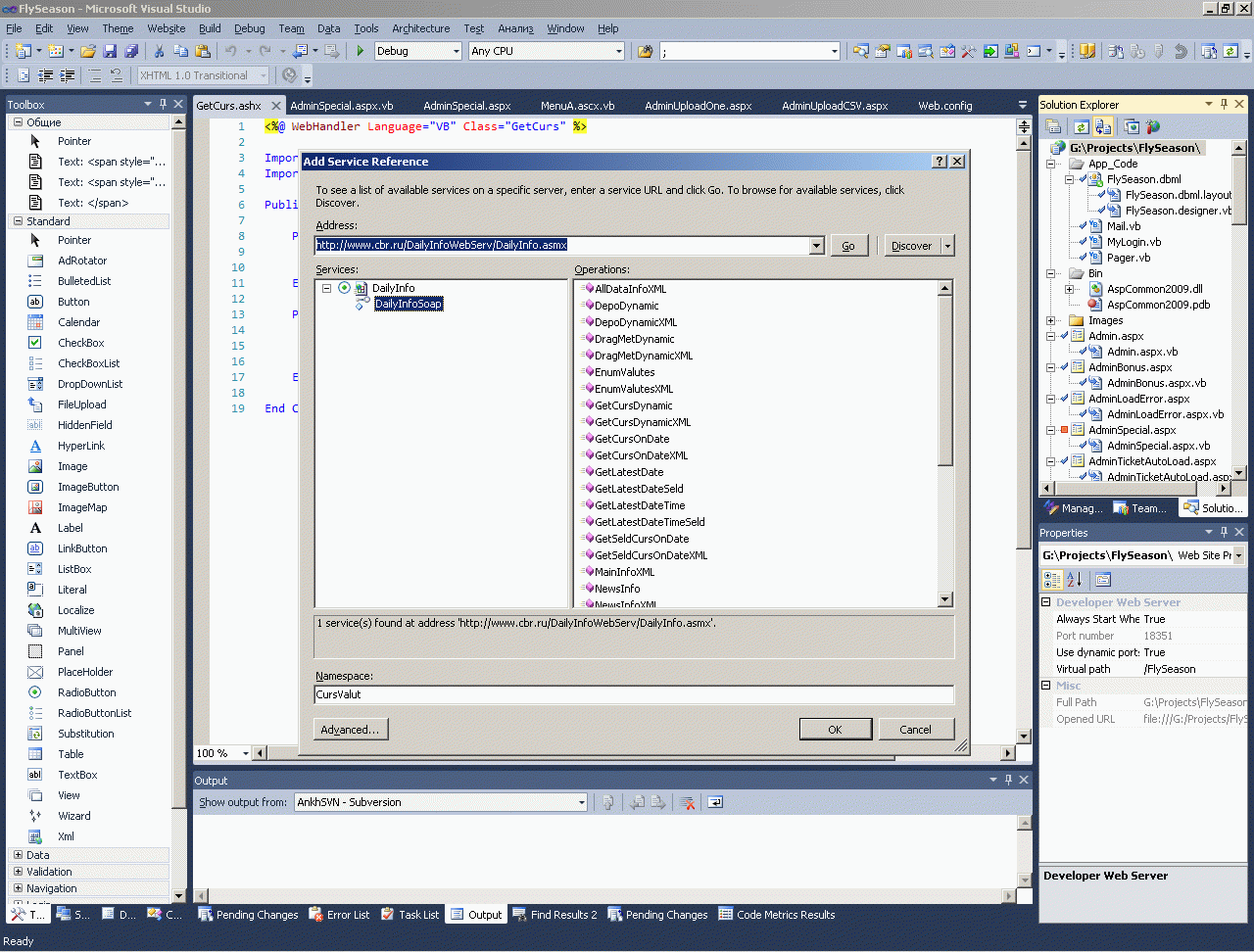Toggle auto-hide pin on the Toolbox panel

point(163,104)
